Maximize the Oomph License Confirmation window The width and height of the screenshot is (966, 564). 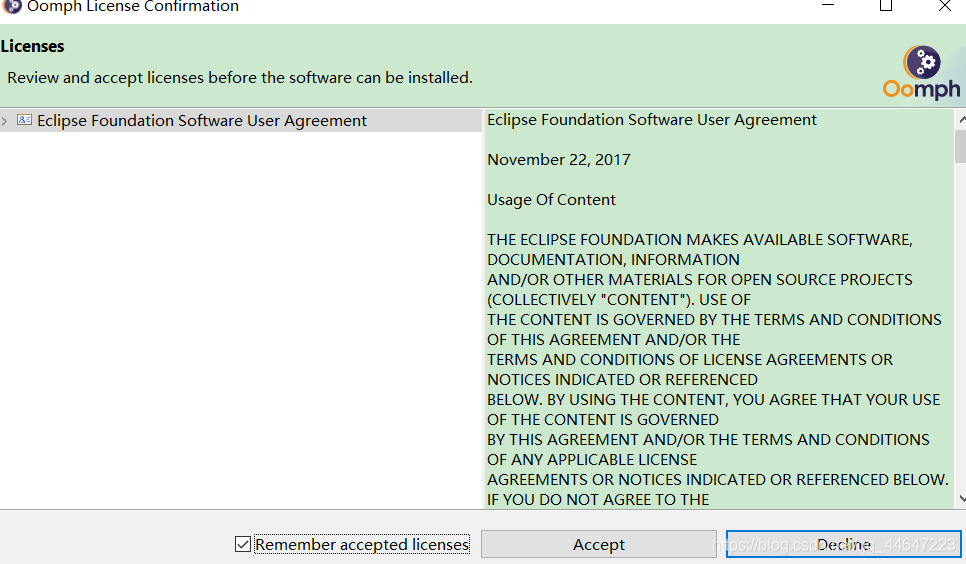click(886, 6)
